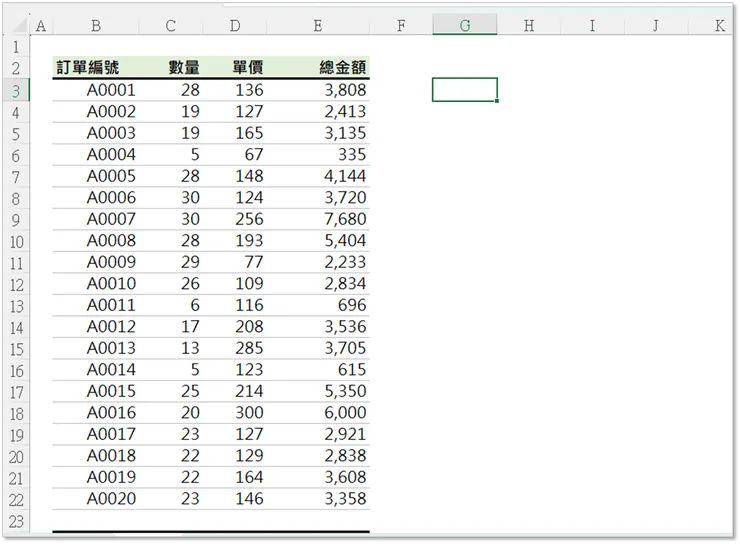The height and width of the screenshot is (544, 740).
Task: Select the row 12 header
Action: [x=16, y=285]
